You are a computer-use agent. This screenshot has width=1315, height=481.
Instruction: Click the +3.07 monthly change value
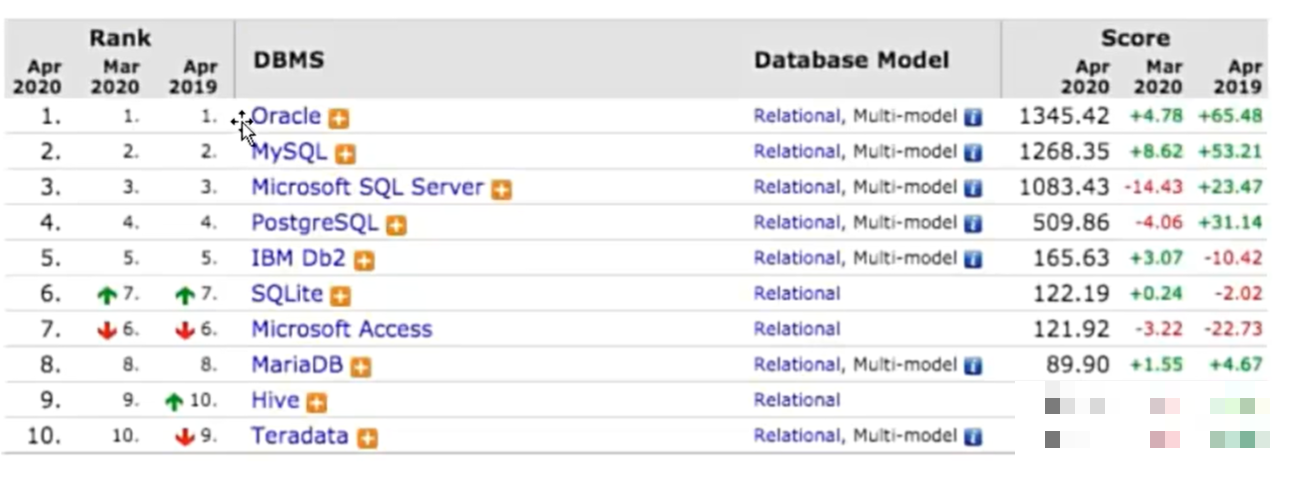pyautogui.click(x=1156, y=258)
